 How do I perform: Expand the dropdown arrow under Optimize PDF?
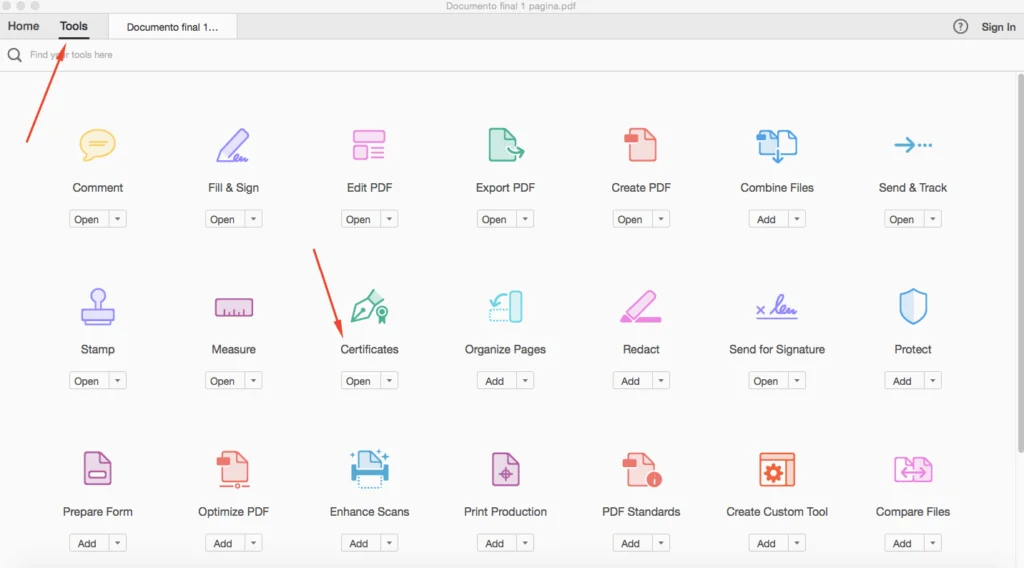[x=253, y=543]
